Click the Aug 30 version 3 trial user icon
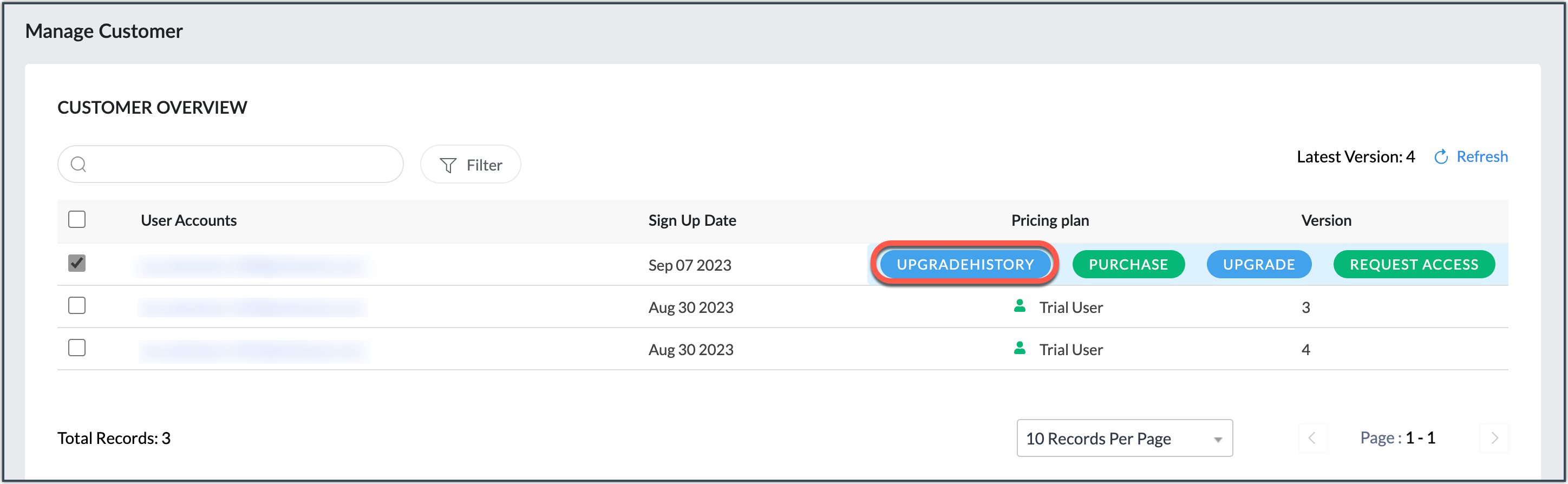 1020,306
